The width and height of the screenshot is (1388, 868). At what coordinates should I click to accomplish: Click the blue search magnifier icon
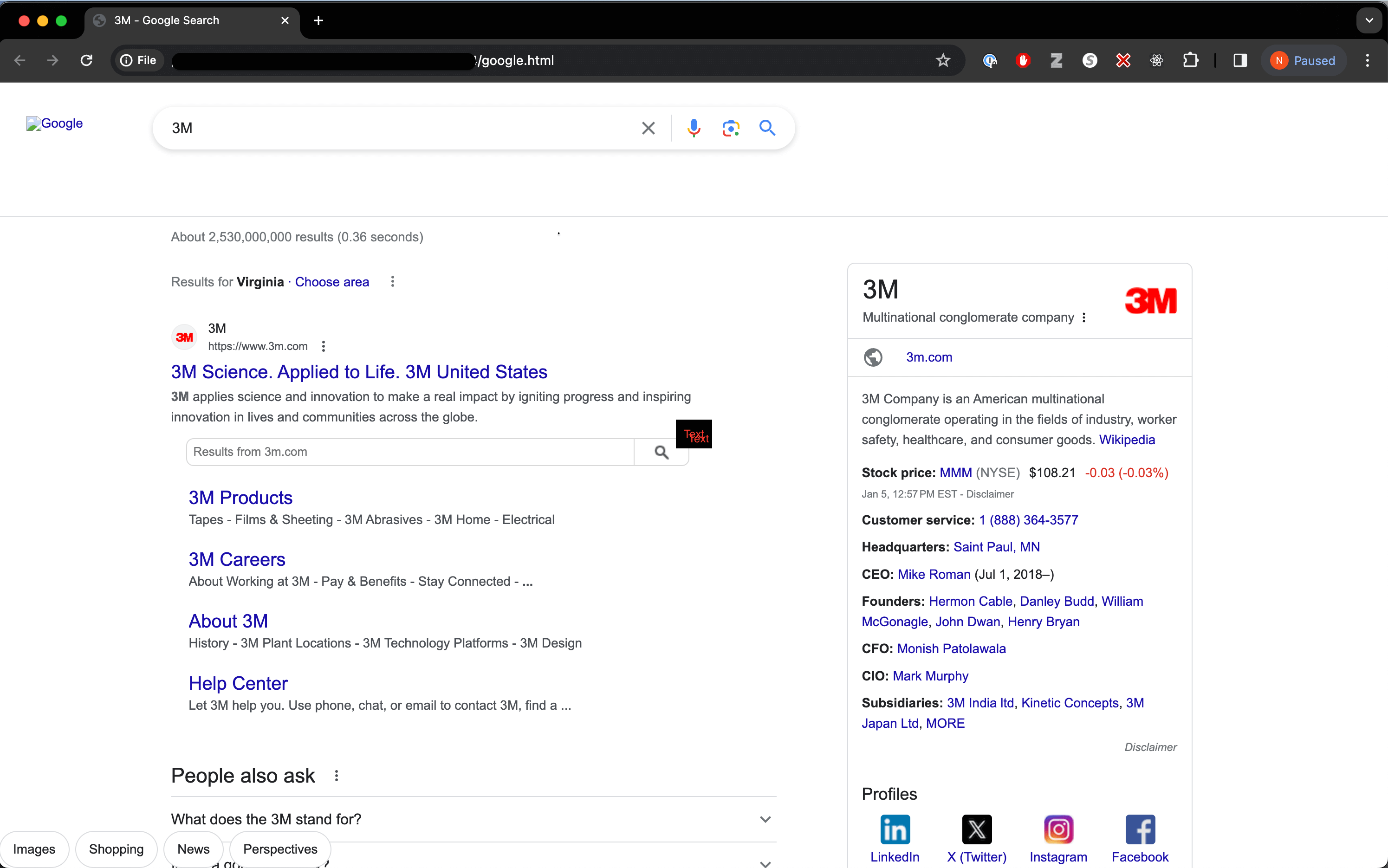point(767,128)
